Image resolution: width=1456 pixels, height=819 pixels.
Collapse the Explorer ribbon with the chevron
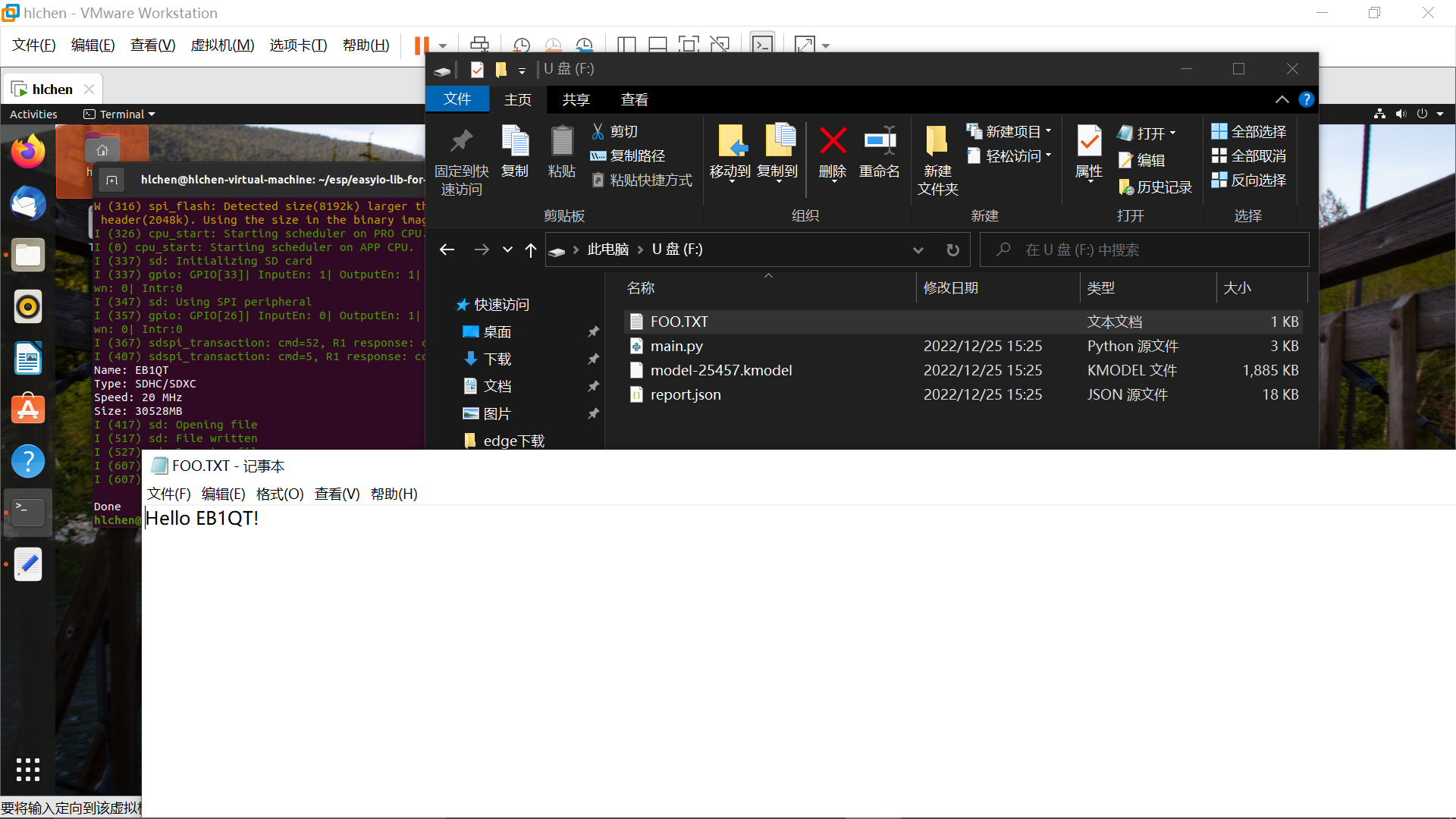coord(1282,99)
